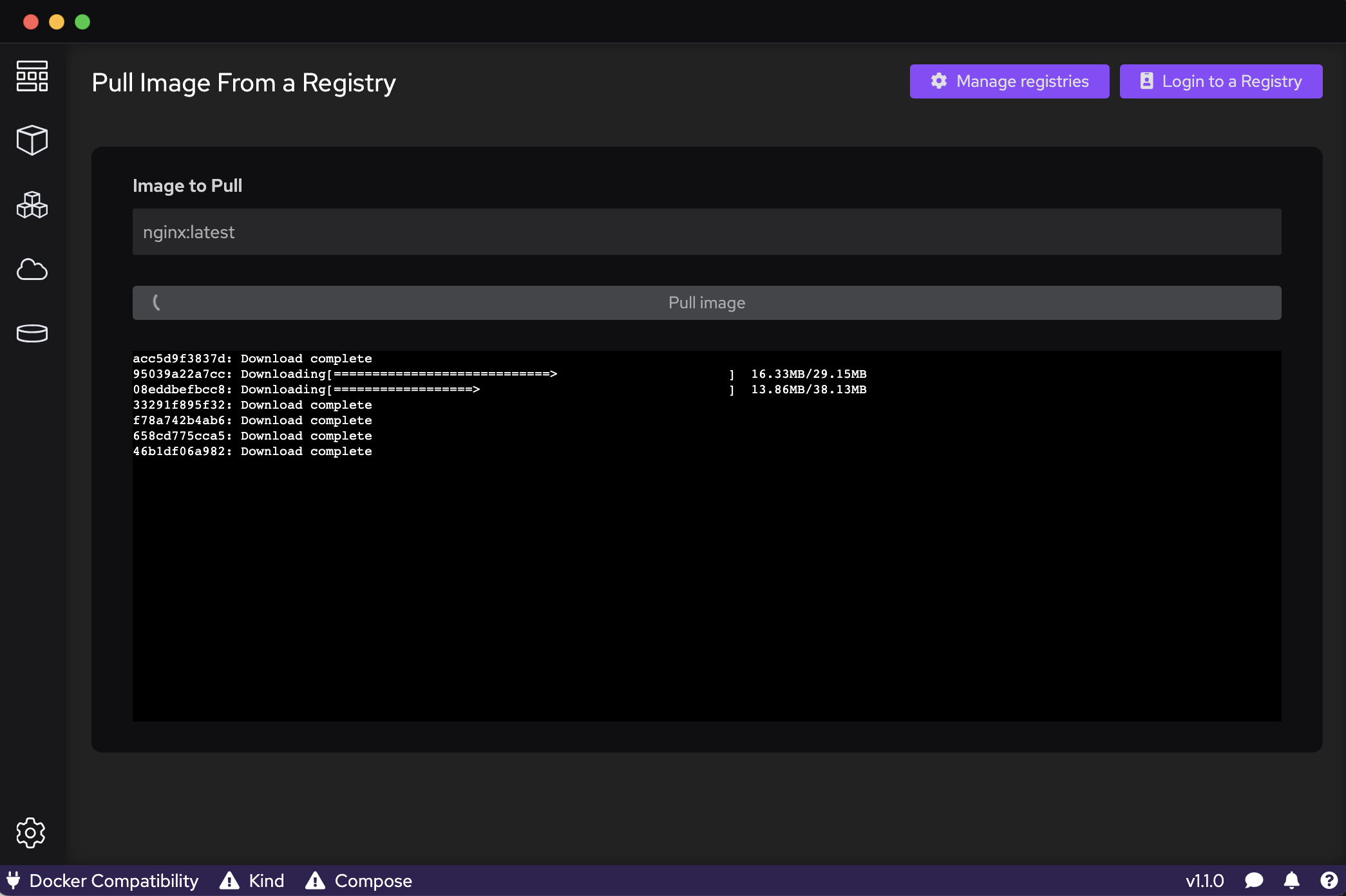
Task: Open the Images page via the cloud icon
Action: click(x=32, y=269)
